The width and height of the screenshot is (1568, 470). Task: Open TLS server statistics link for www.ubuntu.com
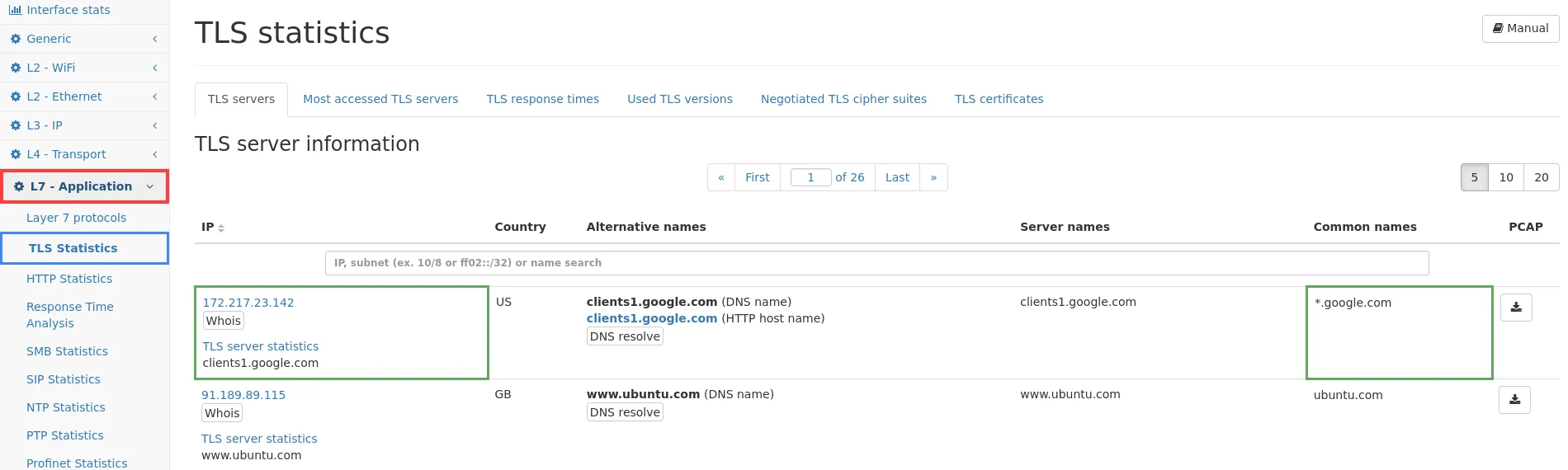click(259, 439)
